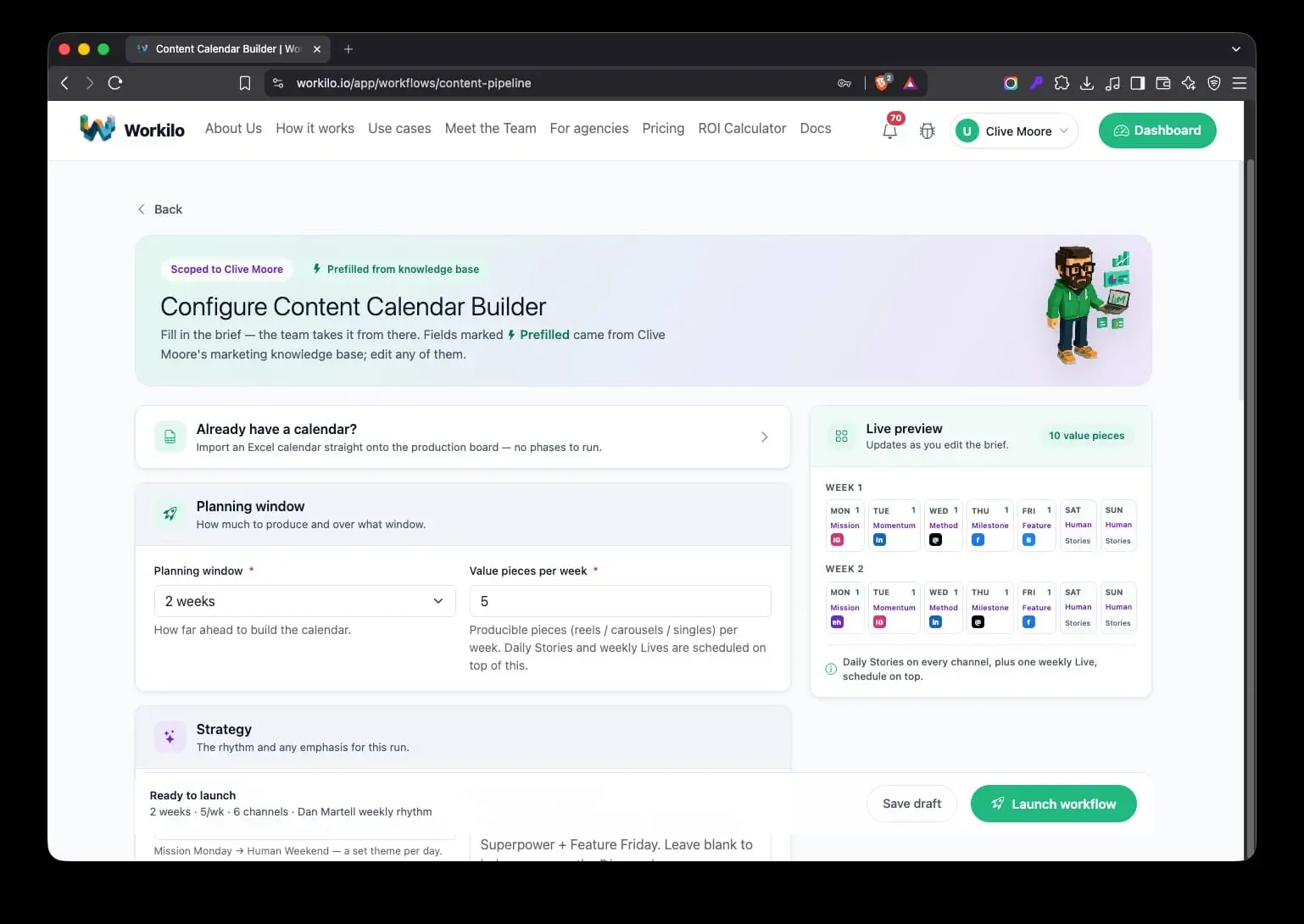Click the spreadsheet icon on import card
Viewport: 1304px width, 924px height.
click(170, 437)
